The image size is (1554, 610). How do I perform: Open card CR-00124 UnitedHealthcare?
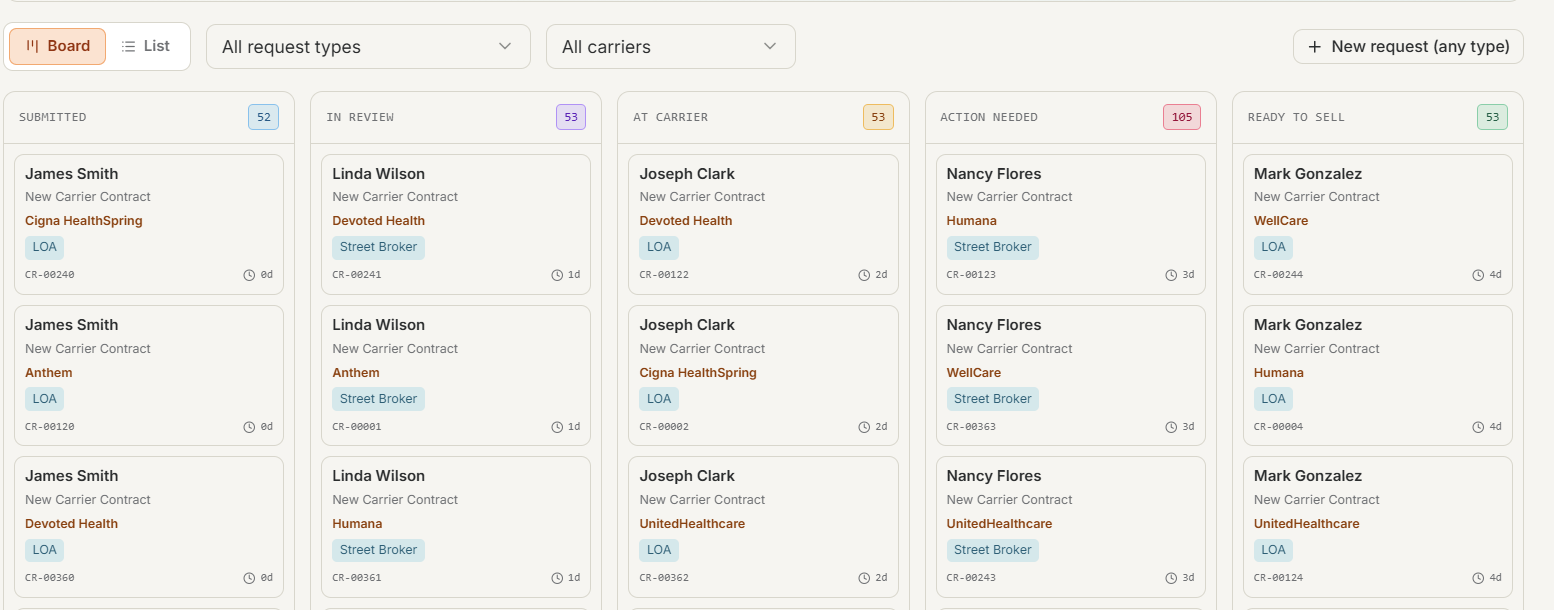[x=1378, y=527]
